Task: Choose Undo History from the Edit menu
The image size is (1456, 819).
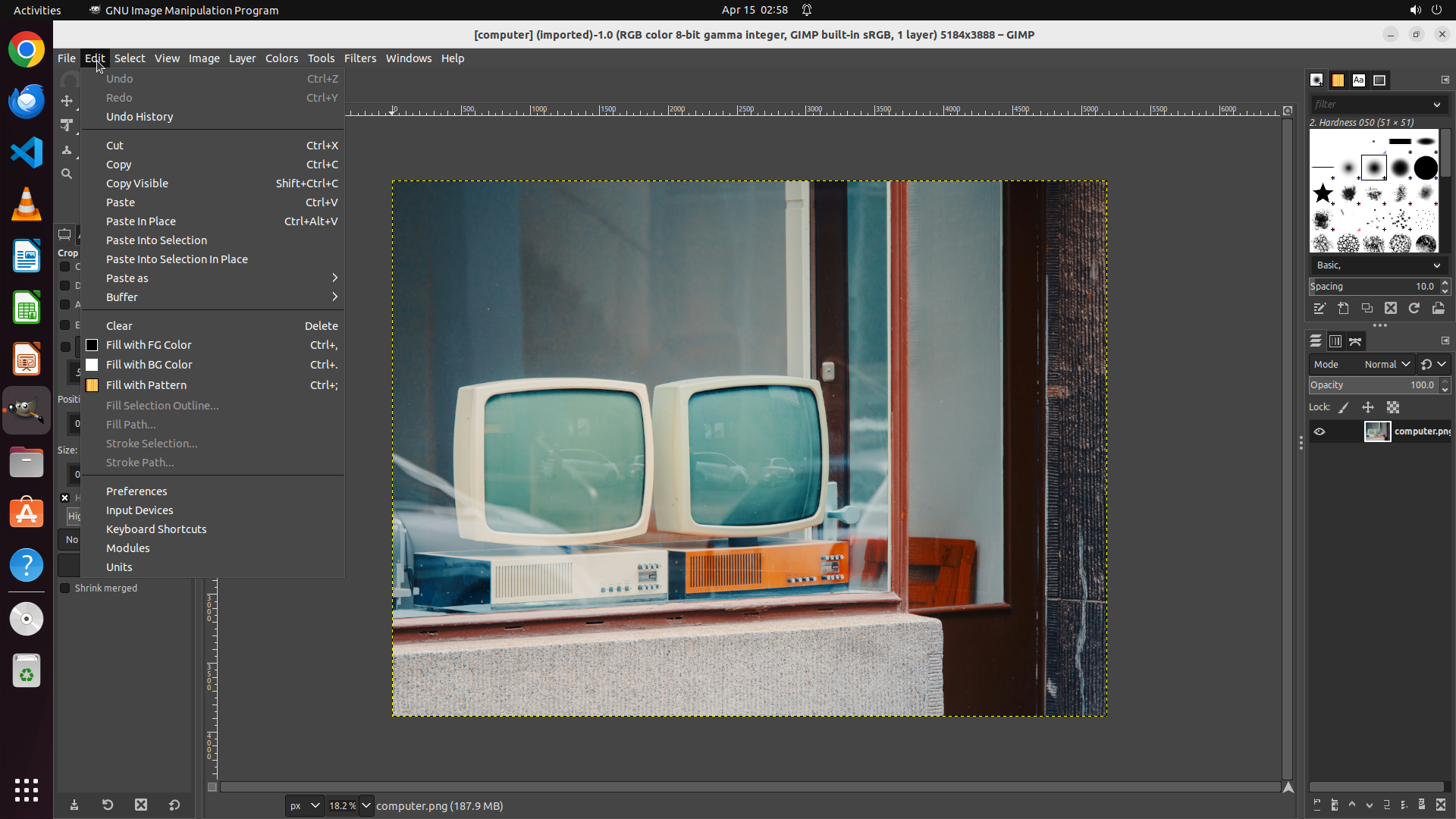Action: (139, 116)
